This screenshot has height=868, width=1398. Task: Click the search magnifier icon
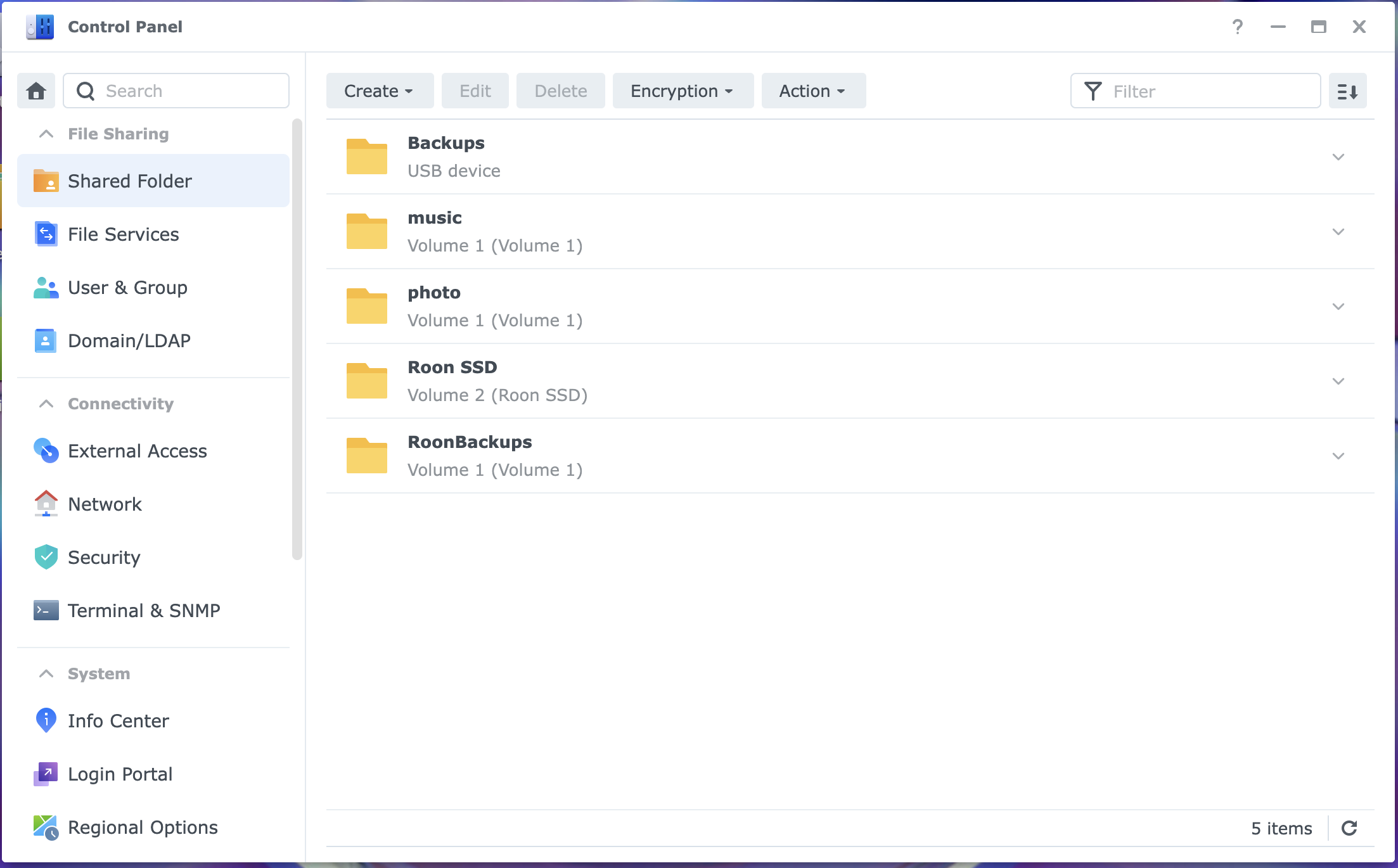pos(86,91)
